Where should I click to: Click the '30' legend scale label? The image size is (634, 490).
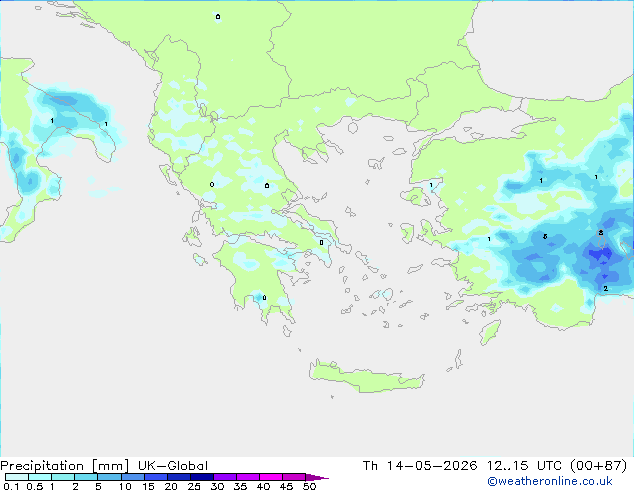[x=217, y=486]
